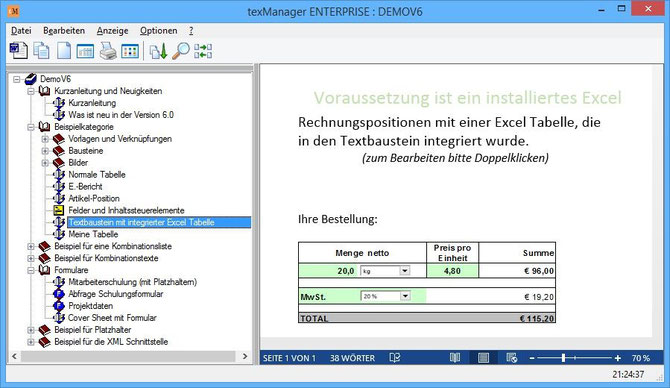Click the proofing book icon in status bar
Image resolution: width=670 pixels, height=388 pixels.
pyautogui.click(x=395, y=358)
